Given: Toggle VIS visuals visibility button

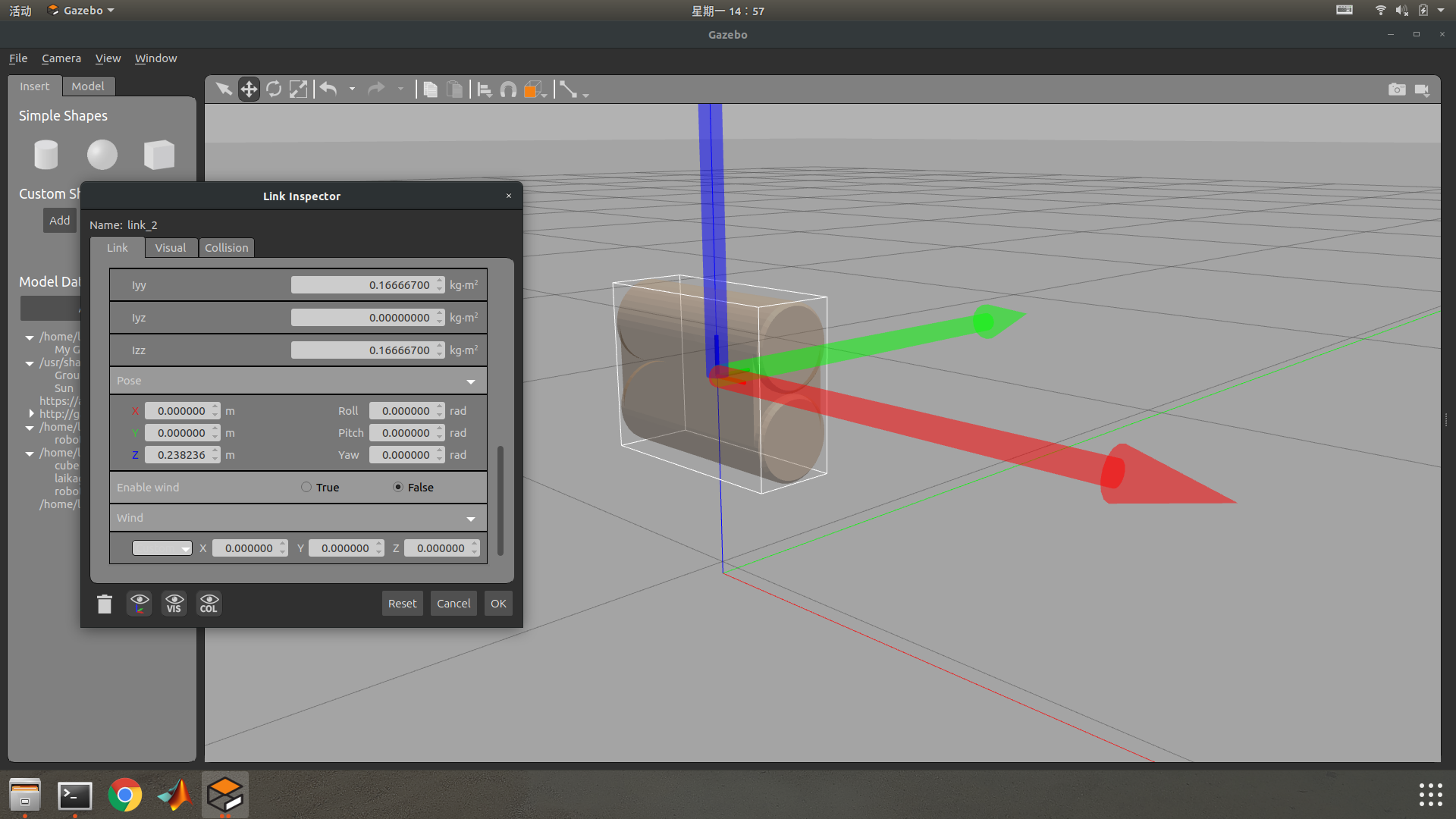Looking at the screenshot, I should (174, 604).
